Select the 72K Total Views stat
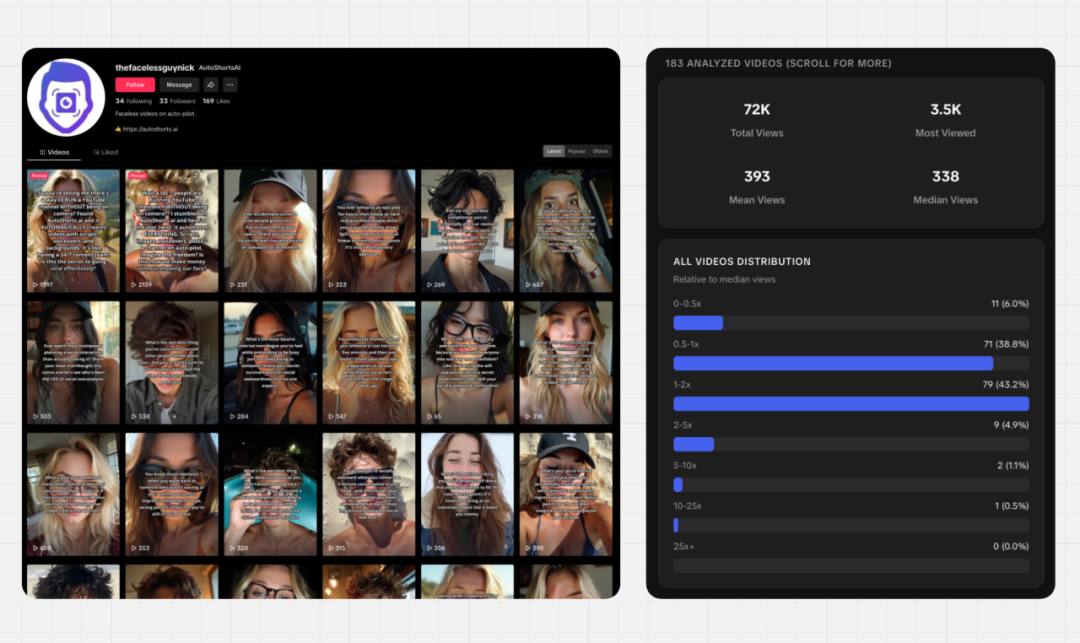Image resolution: width=1080 pixels, height=643 pixels. click(x=757, y=119)
